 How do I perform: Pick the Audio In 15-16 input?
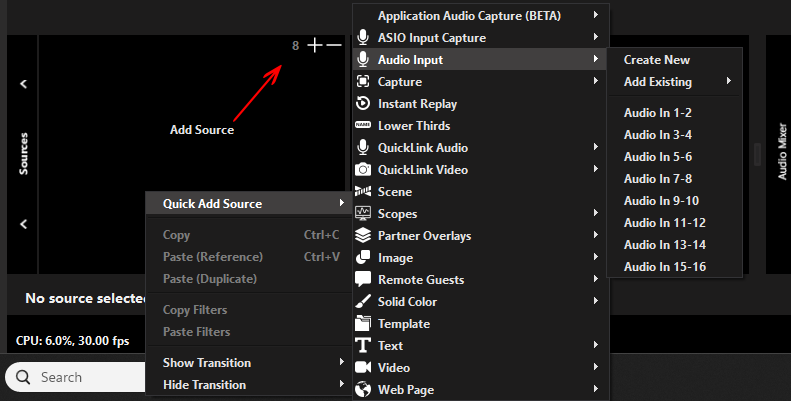(674, 267)
